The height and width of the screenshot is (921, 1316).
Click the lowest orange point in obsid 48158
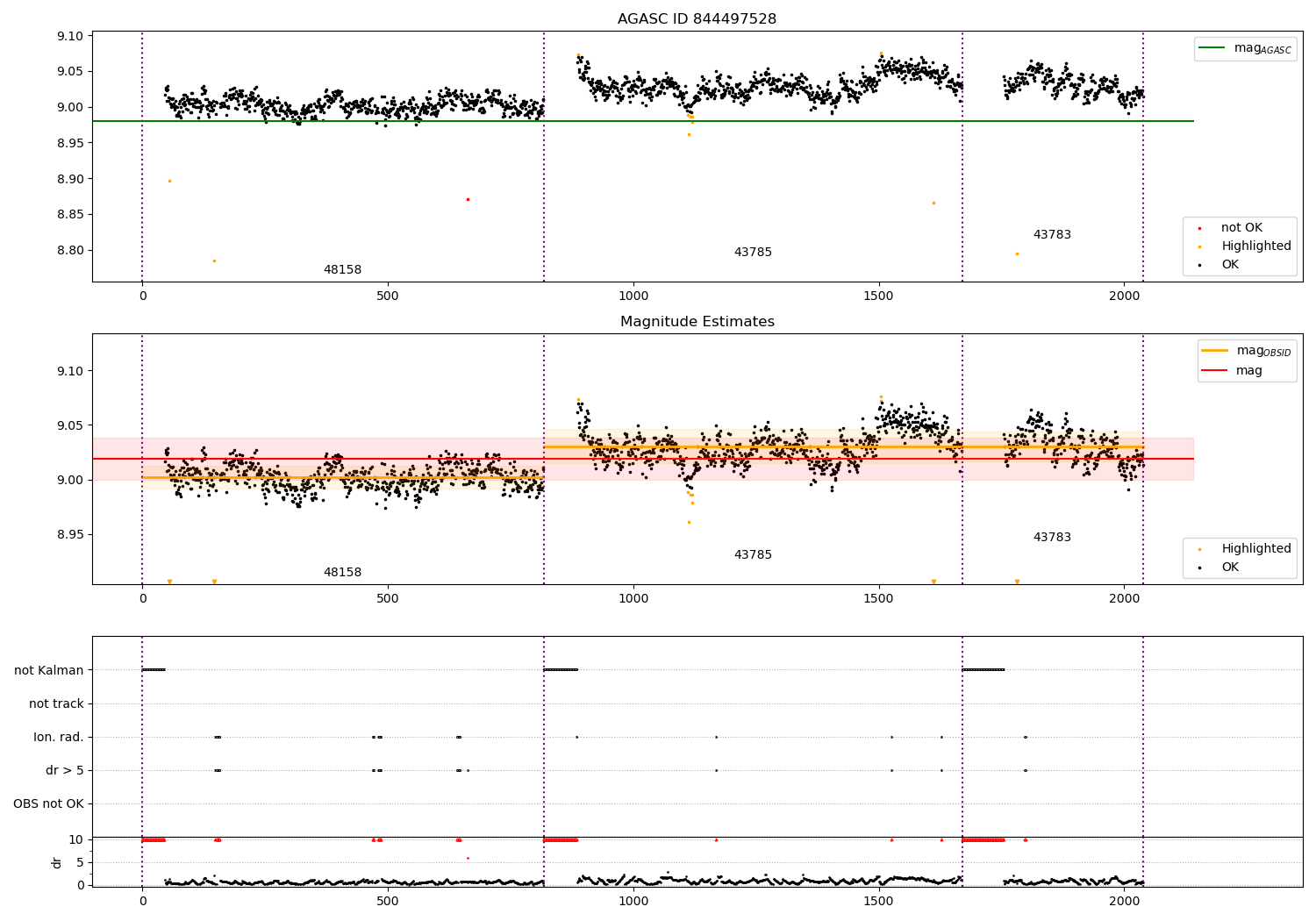(214, 261)
